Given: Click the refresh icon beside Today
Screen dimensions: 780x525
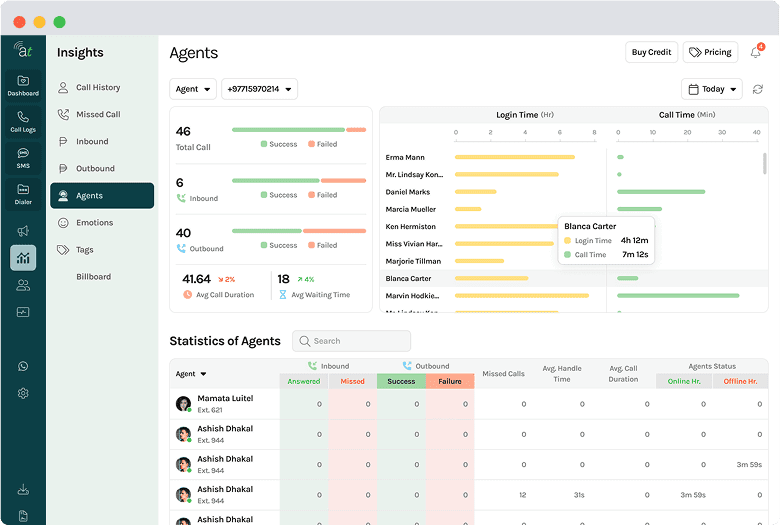Looking at the screenshot, I should pos(758,89).
